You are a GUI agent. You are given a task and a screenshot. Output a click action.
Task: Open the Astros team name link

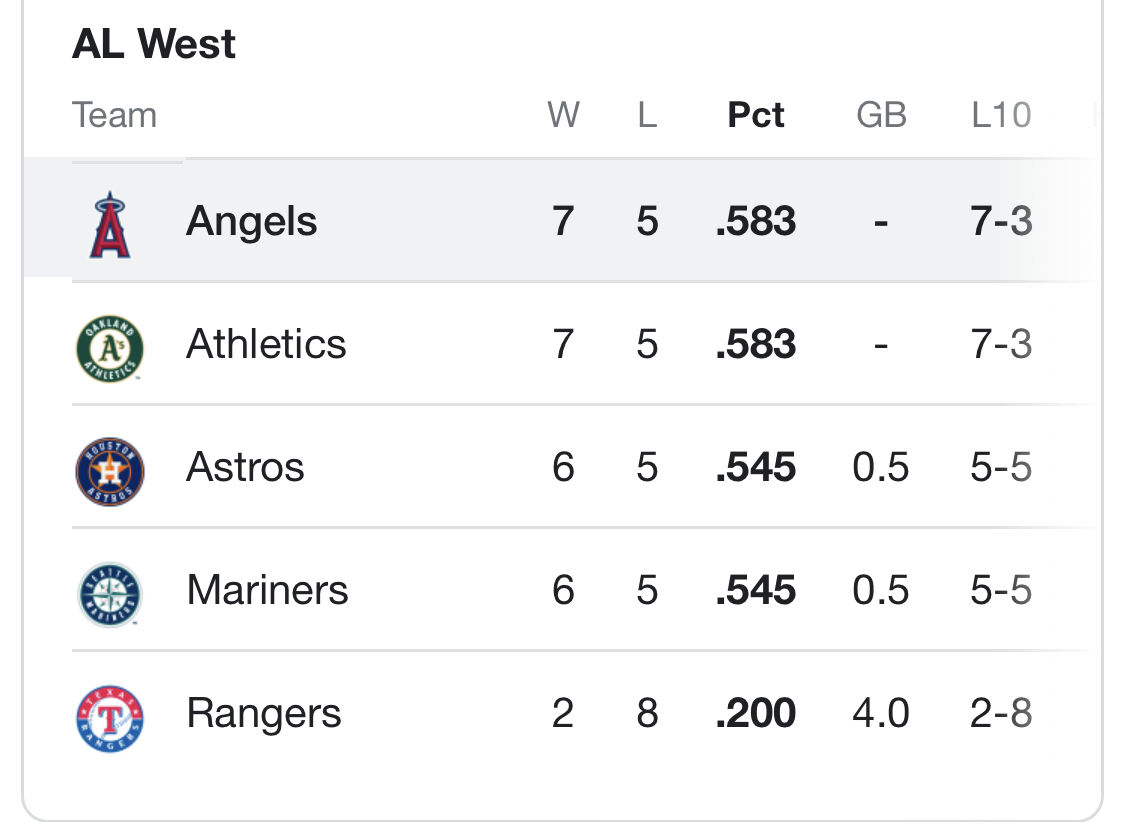245,467
